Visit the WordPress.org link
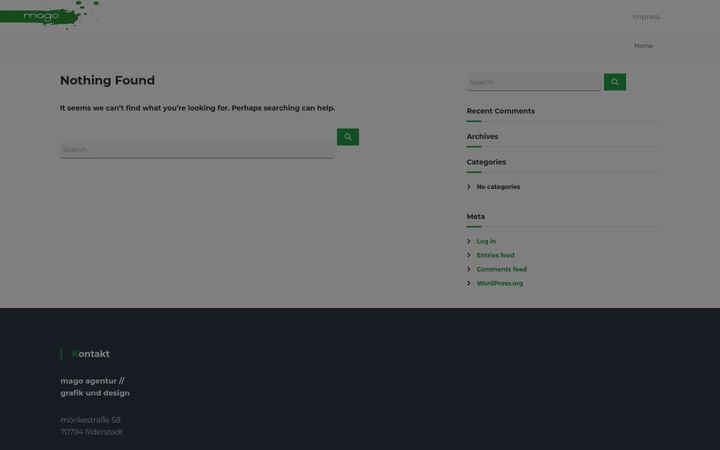This screenshot has height=450, width=720. point(500,283)
